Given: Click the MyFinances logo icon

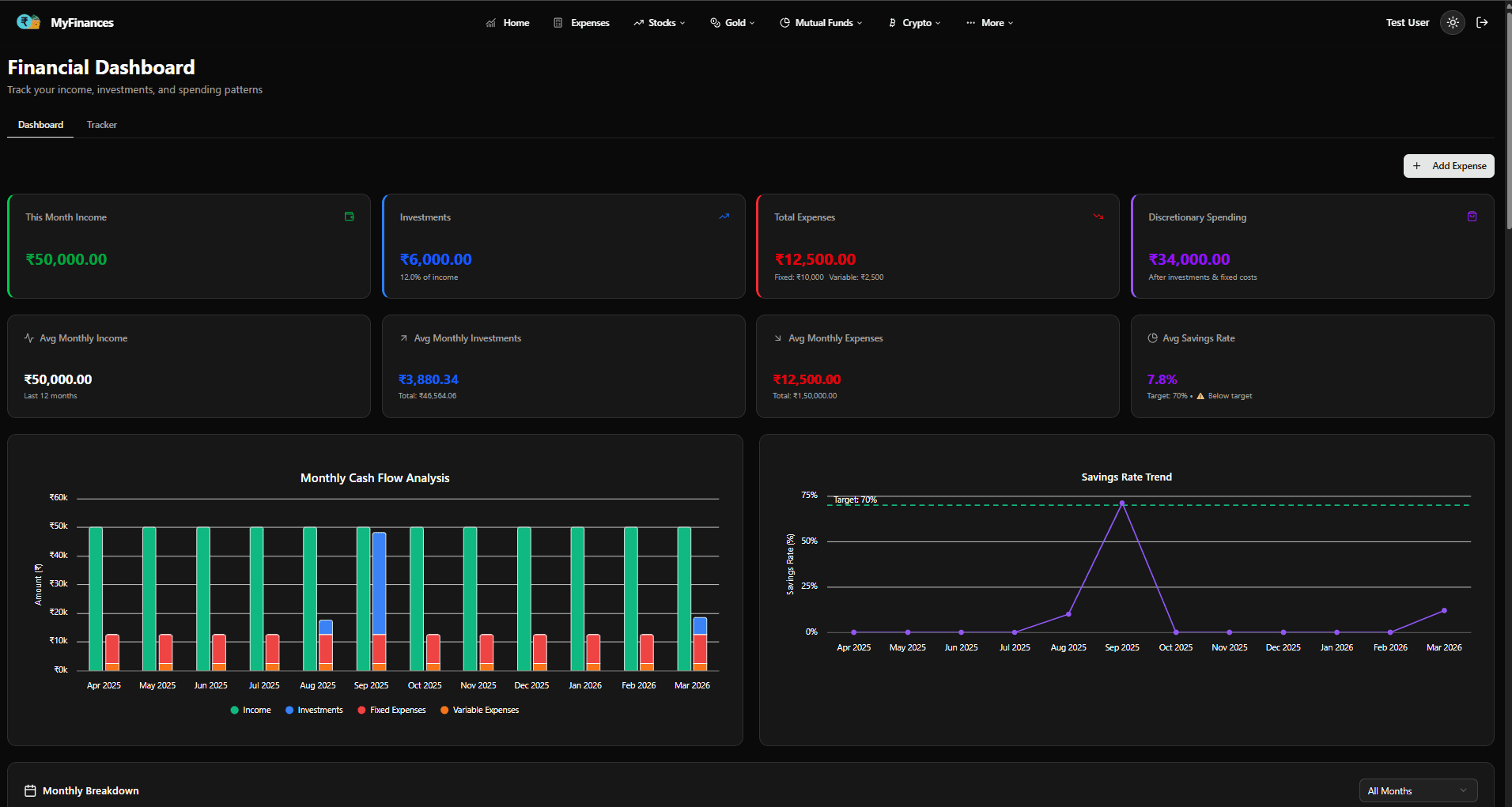Looking at the screenshot, I should [x=28, y=22].
